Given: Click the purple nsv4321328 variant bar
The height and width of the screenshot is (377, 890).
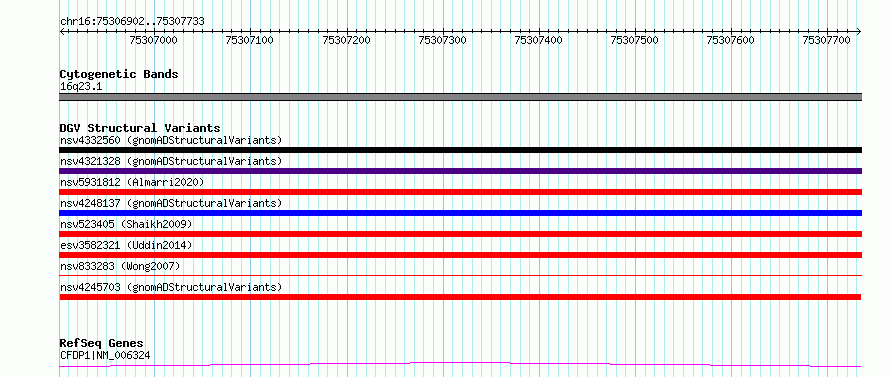Looking at the screenshot, I should [460, 171].
